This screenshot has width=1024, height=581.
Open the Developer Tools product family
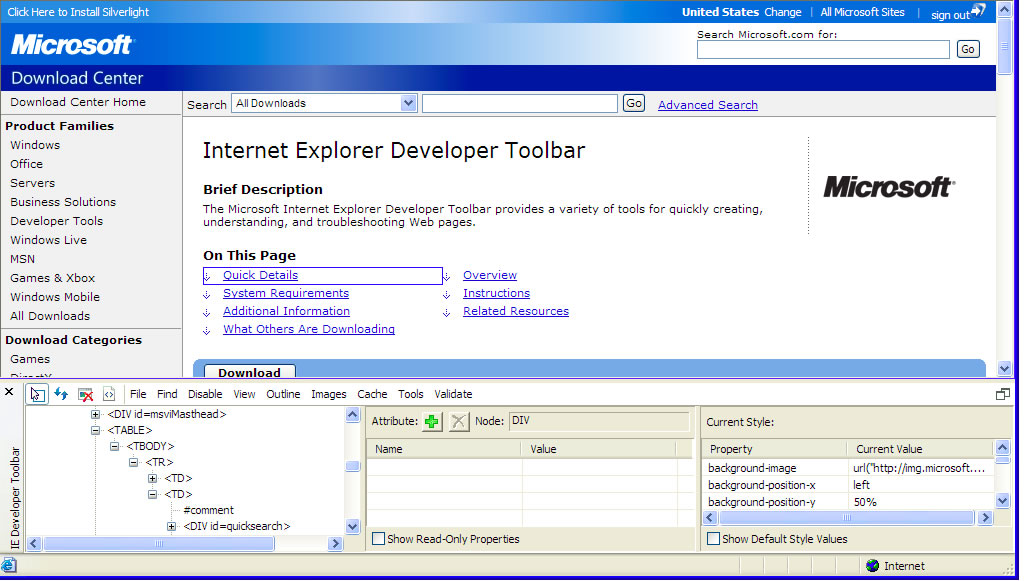coord(57,221)
